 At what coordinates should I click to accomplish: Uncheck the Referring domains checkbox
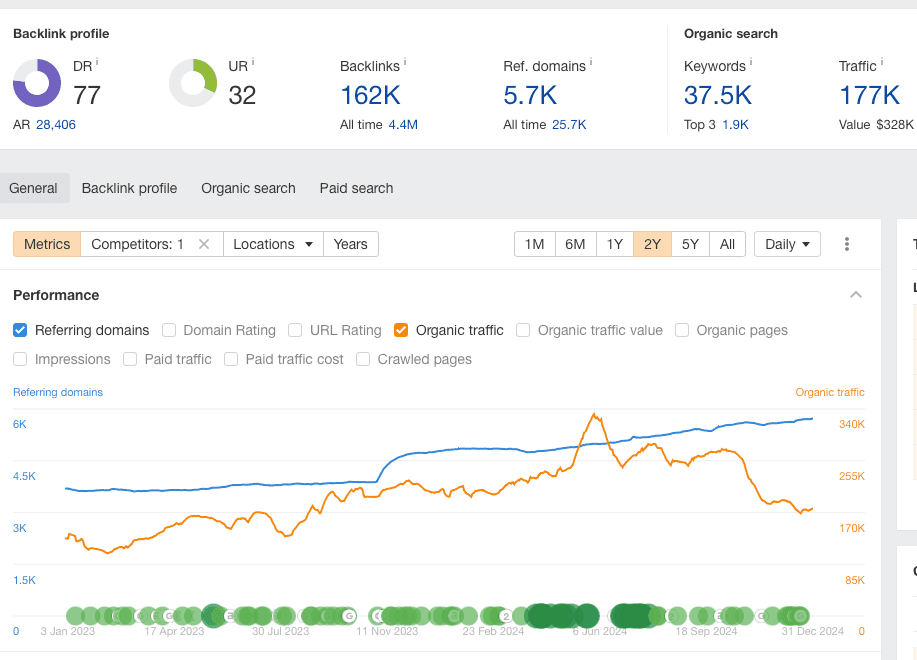click(x=21, y=330)
